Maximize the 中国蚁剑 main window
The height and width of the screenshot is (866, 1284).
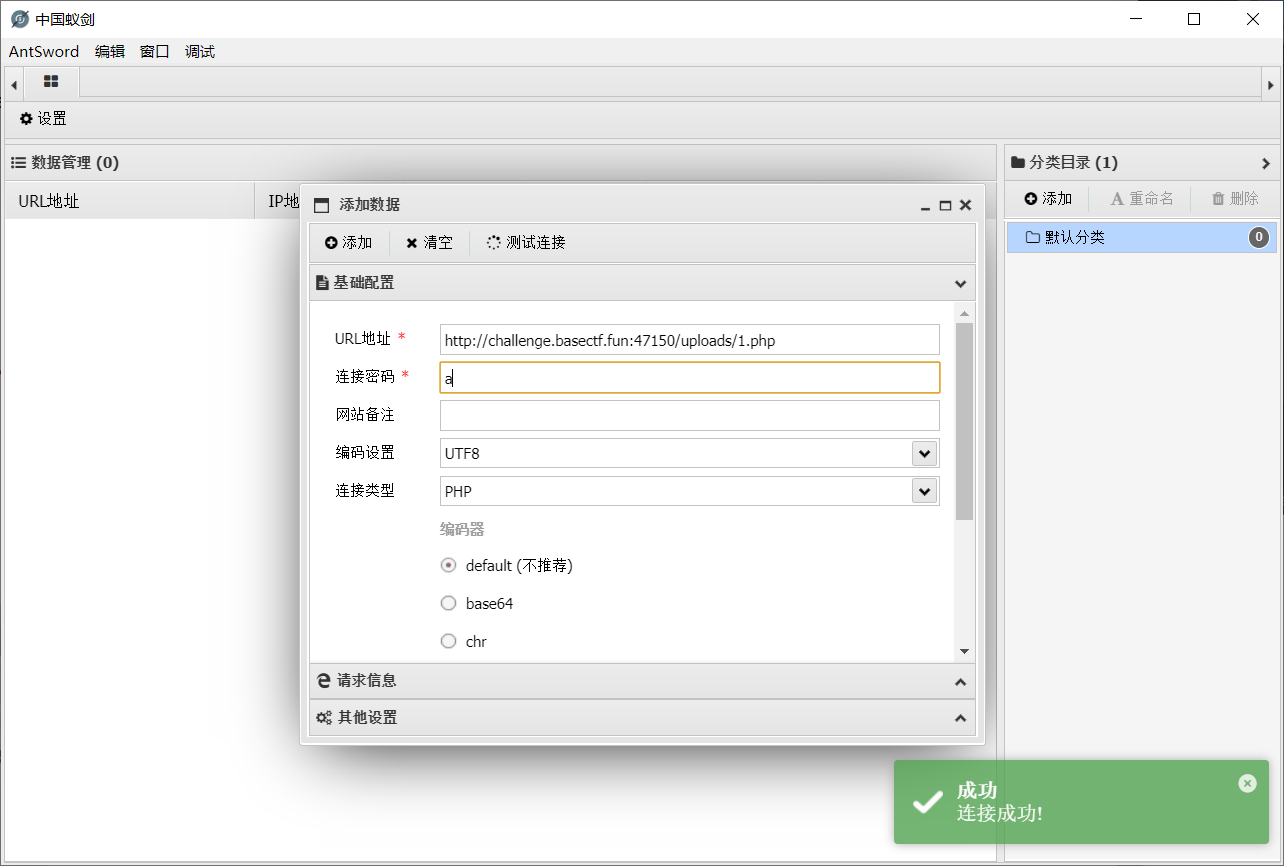coord(1194,18)
